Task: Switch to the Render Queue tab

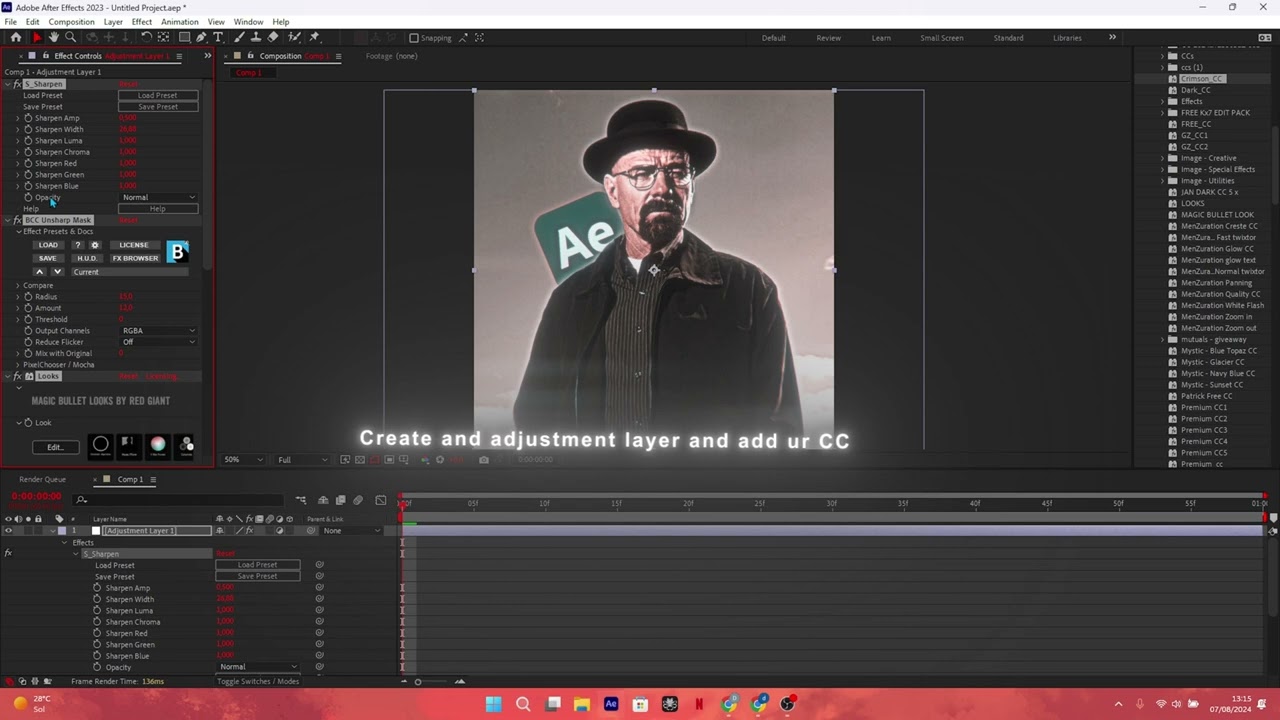Action: coord(42,480)
